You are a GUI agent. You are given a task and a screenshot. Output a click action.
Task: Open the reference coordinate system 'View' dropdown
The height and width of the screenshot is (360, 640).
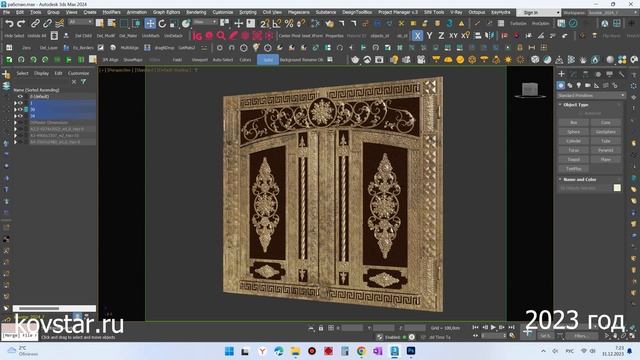point(205,22)
